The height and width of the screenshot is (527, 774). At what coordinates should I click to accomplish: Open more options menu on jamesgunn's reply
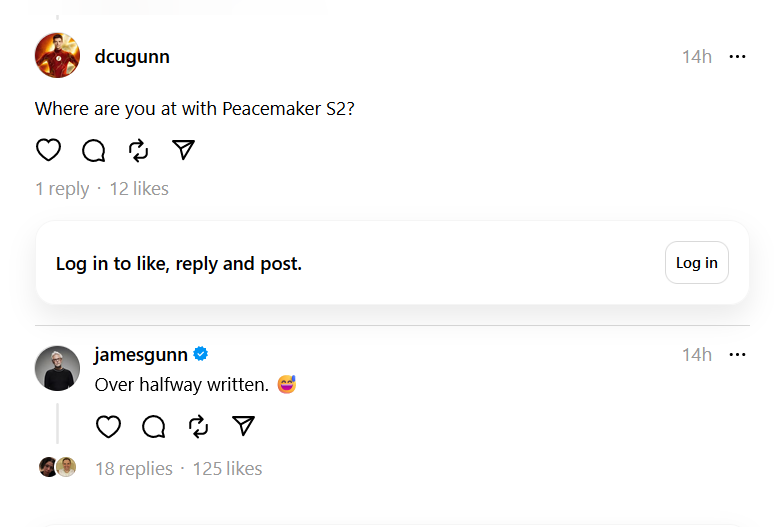(738, 355)
